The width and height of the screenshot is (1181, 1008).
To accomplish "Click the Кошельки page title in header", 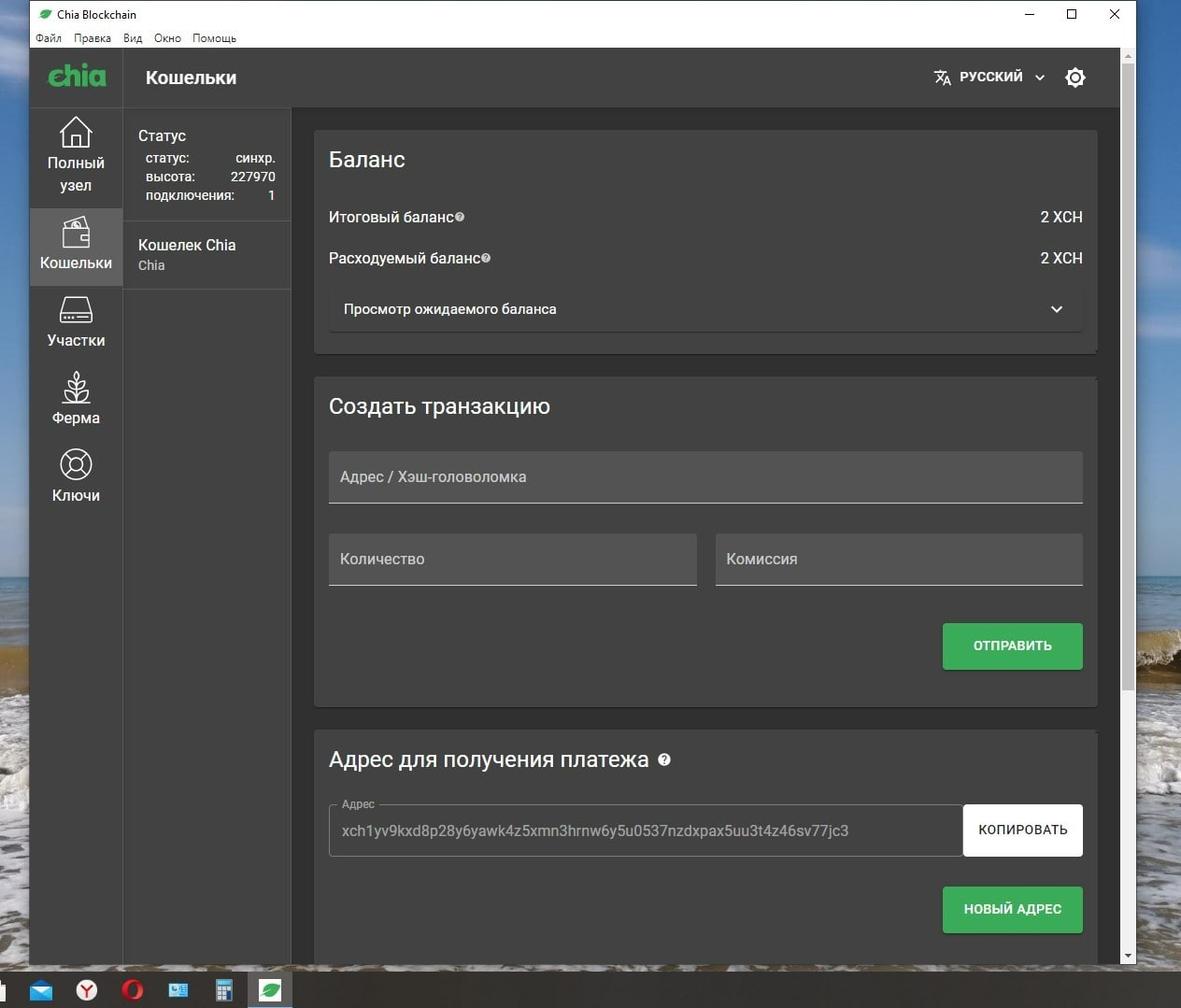I will pyautogui.click(x=191, y=78).
